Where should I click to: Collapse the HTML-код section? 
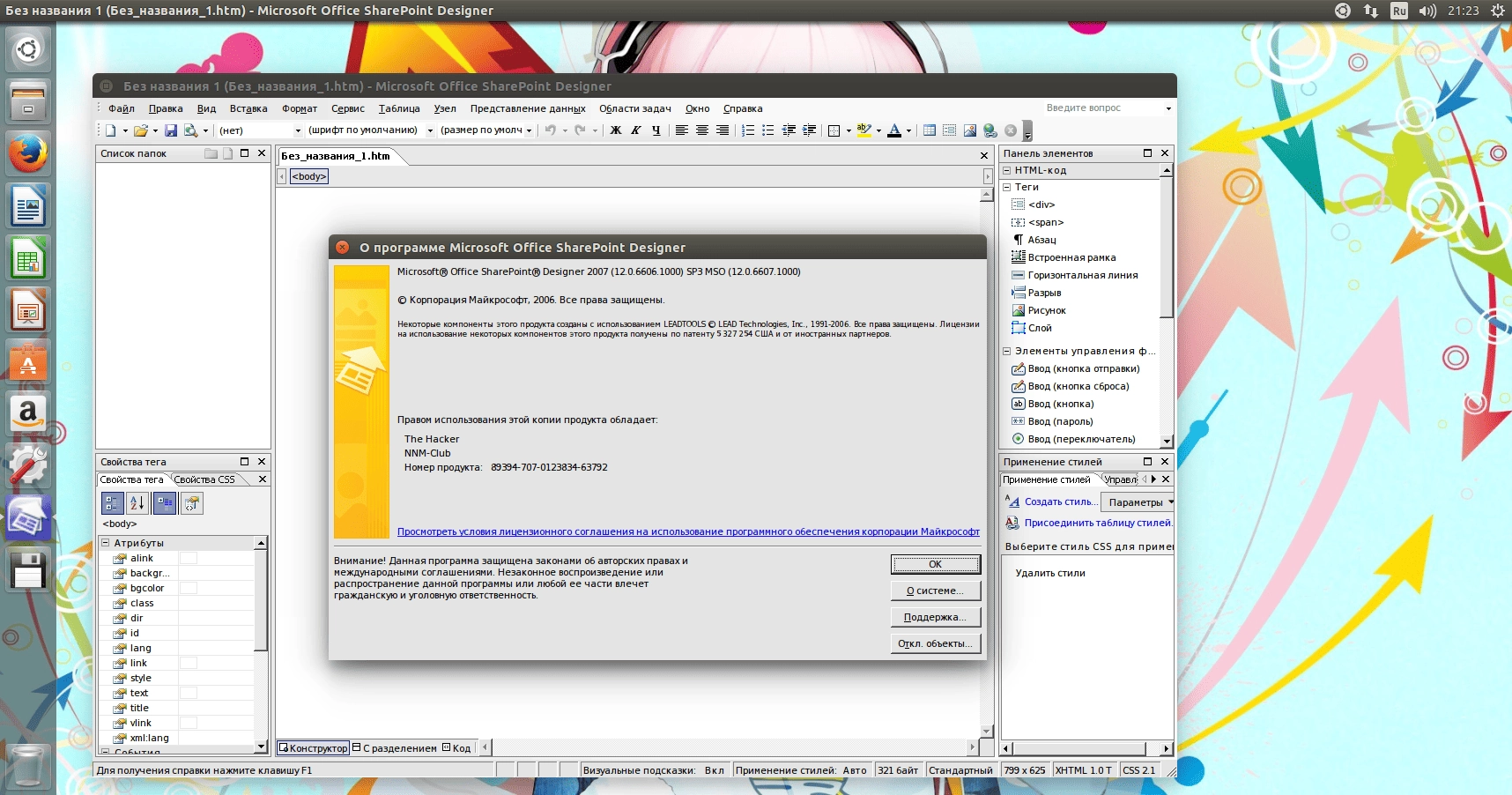[x=1007, y=170]
